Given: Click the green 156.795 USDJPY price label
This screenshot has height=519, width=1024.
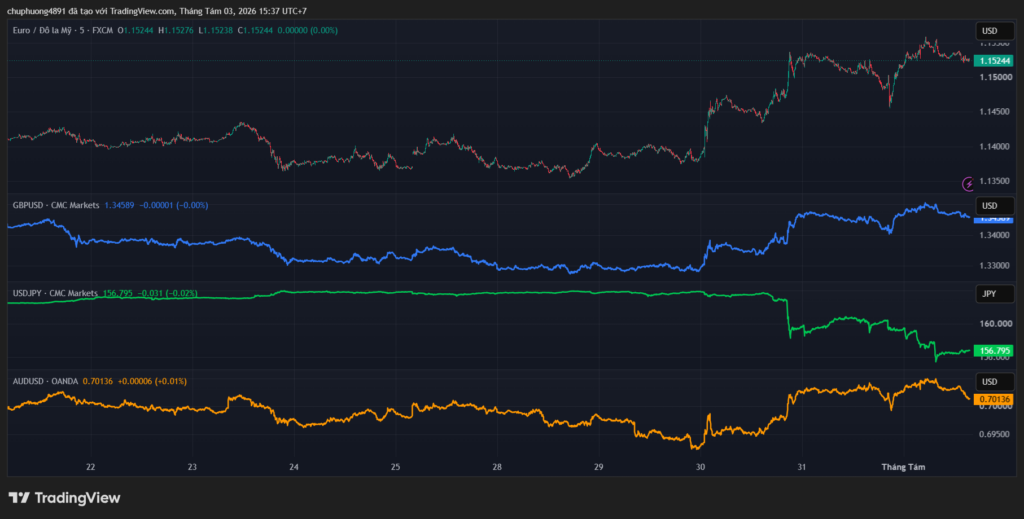Looking at the screenshot, I should click(x=993, y=351).
